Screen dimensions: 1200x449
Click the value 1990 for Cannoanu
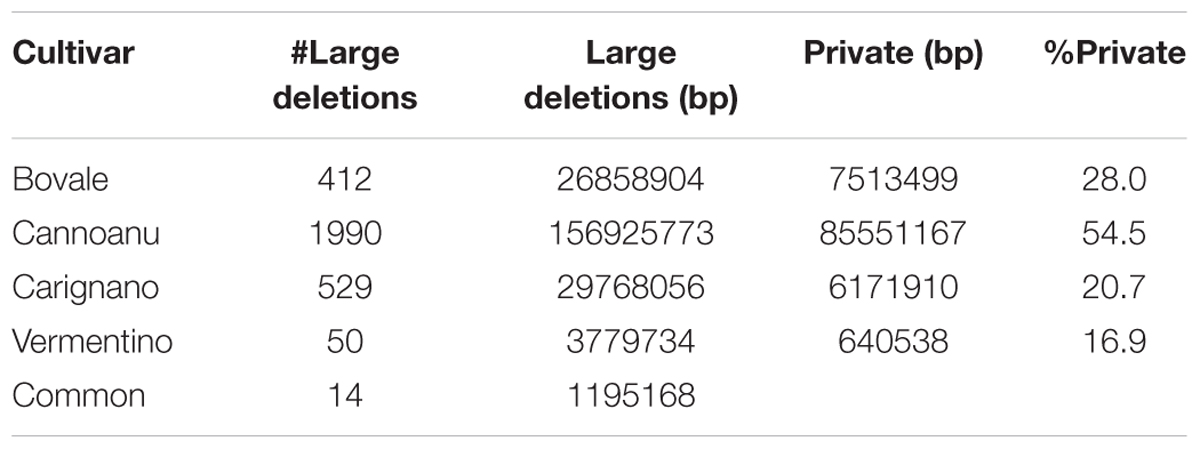(x=345, y=234)
